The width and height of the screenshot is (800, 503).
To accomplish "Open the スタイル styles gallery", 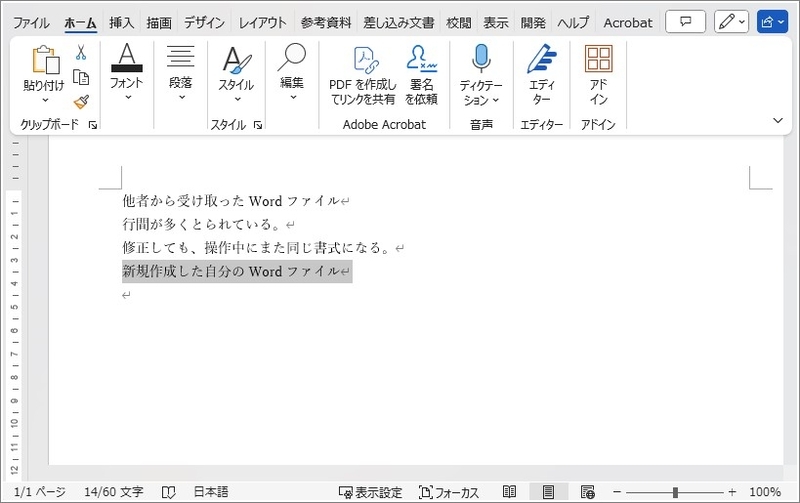I will coord(236,74).
